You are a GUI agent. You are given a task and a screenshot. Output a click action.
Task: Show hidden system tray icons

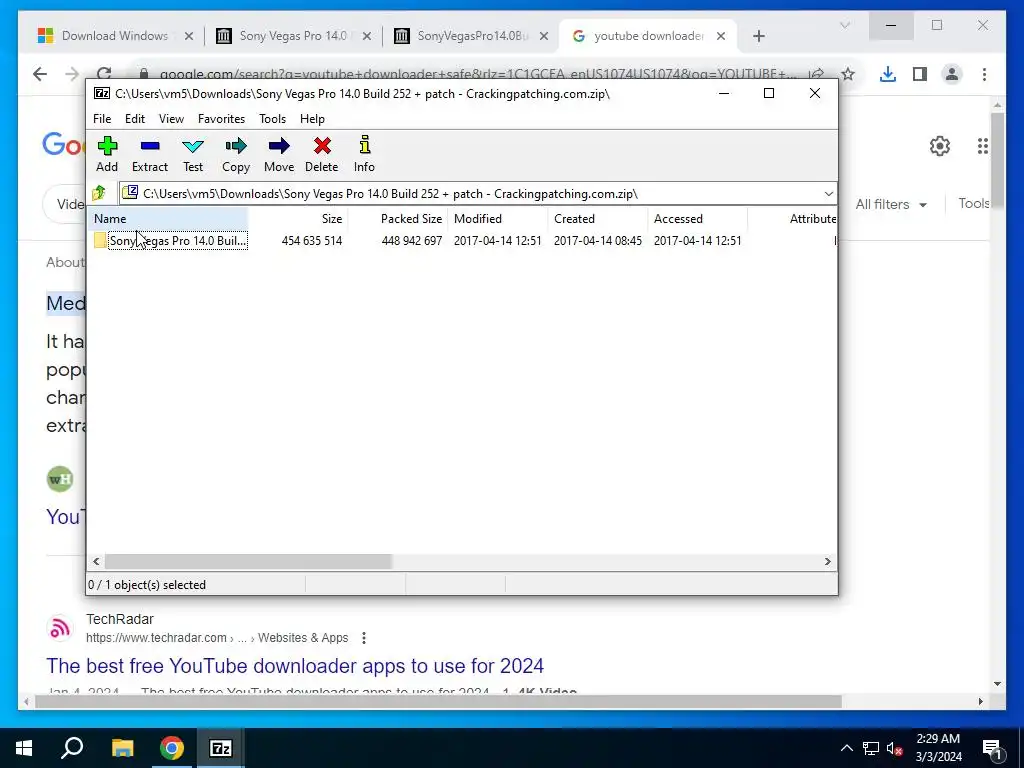846,748
